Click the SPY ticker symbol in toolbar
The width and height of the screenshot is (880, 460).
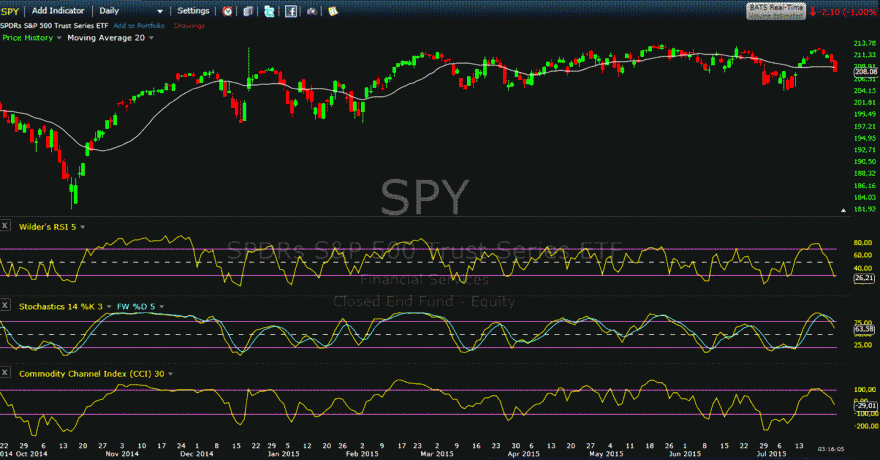(10, 11)
